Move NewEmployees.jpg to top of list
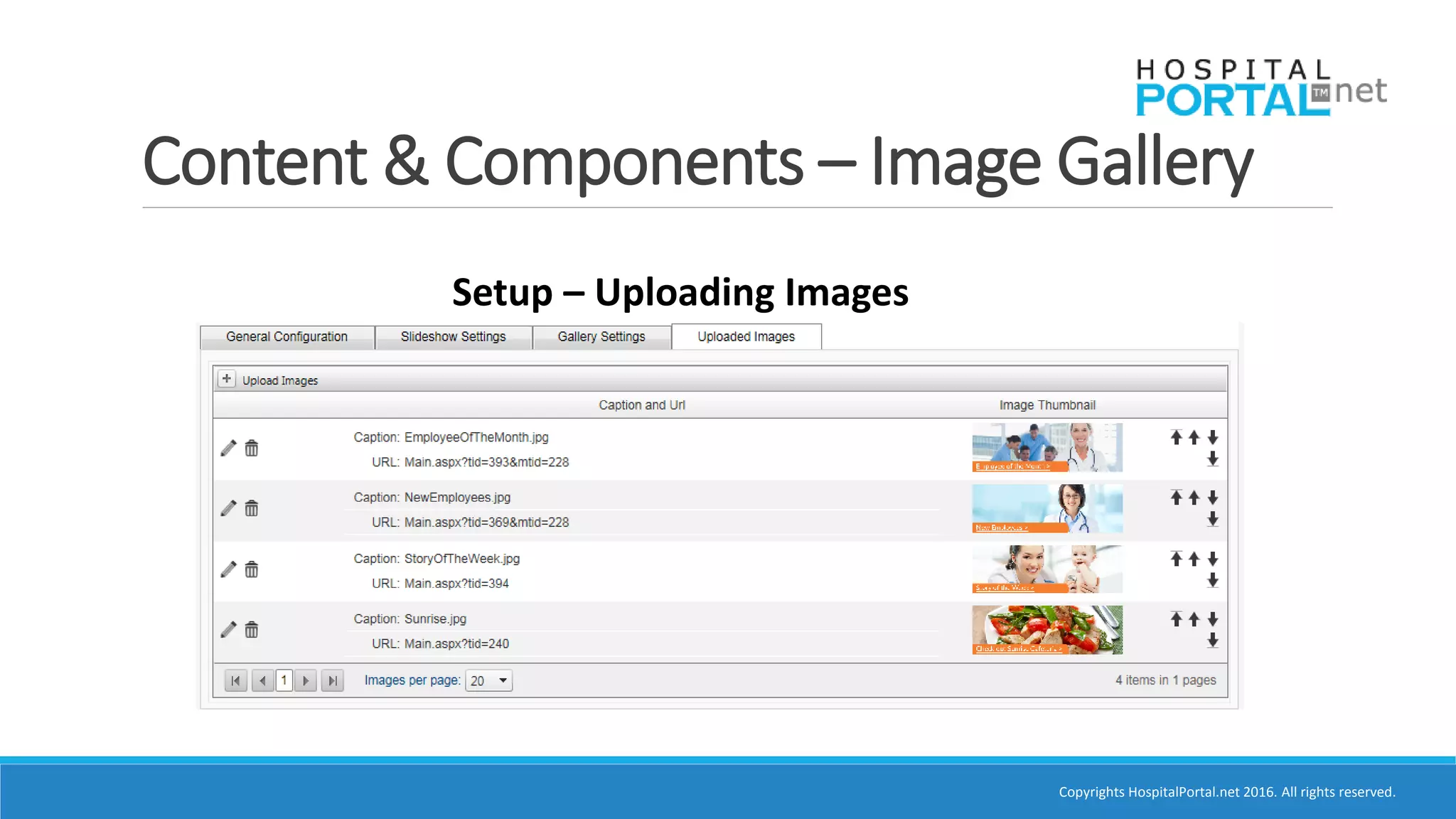The image size is (1456, 819). [1177, 498]
